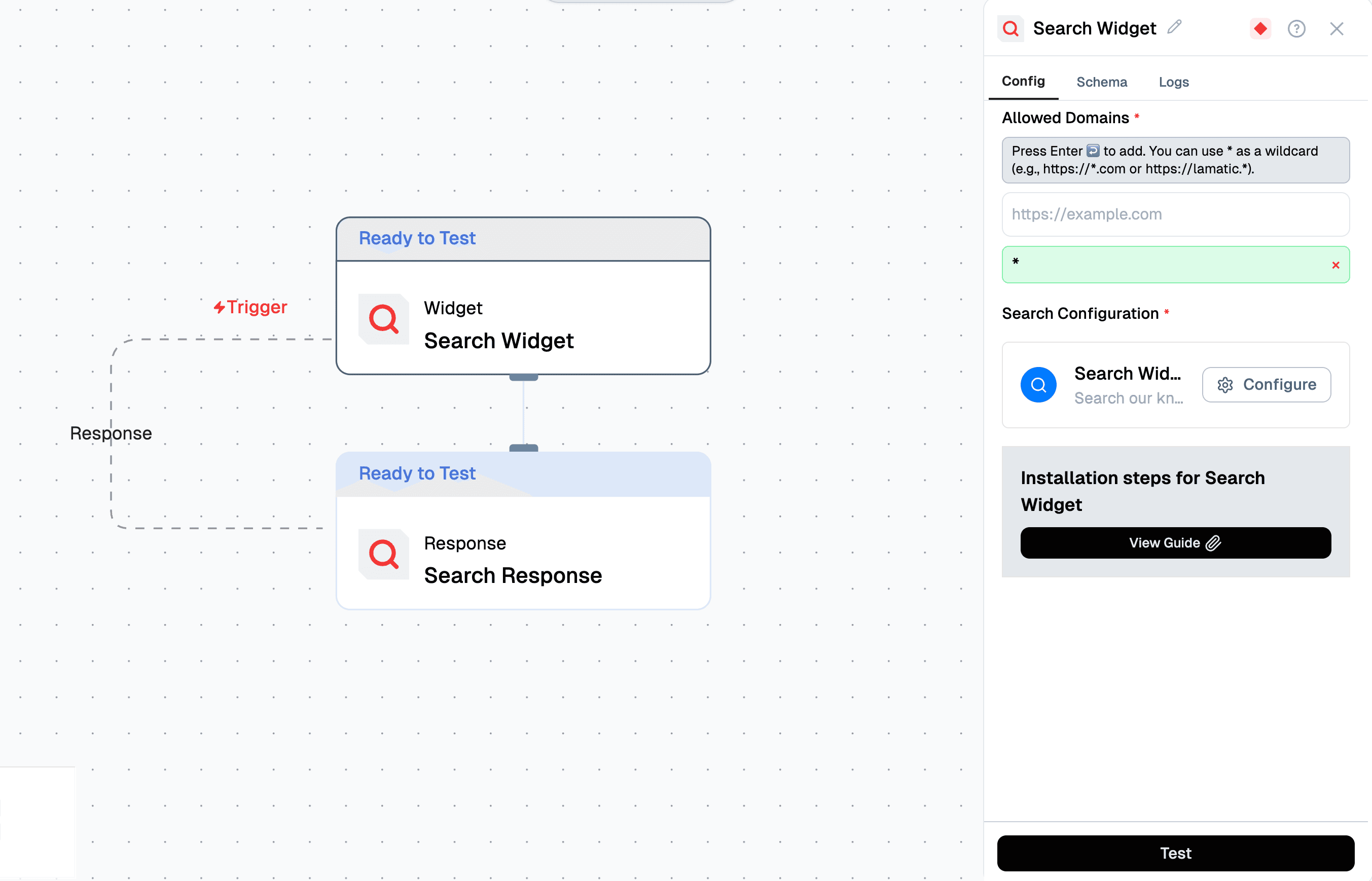Open the help question mark icon
Viewport: 1372px width, 881px height.
[1297, 28]
